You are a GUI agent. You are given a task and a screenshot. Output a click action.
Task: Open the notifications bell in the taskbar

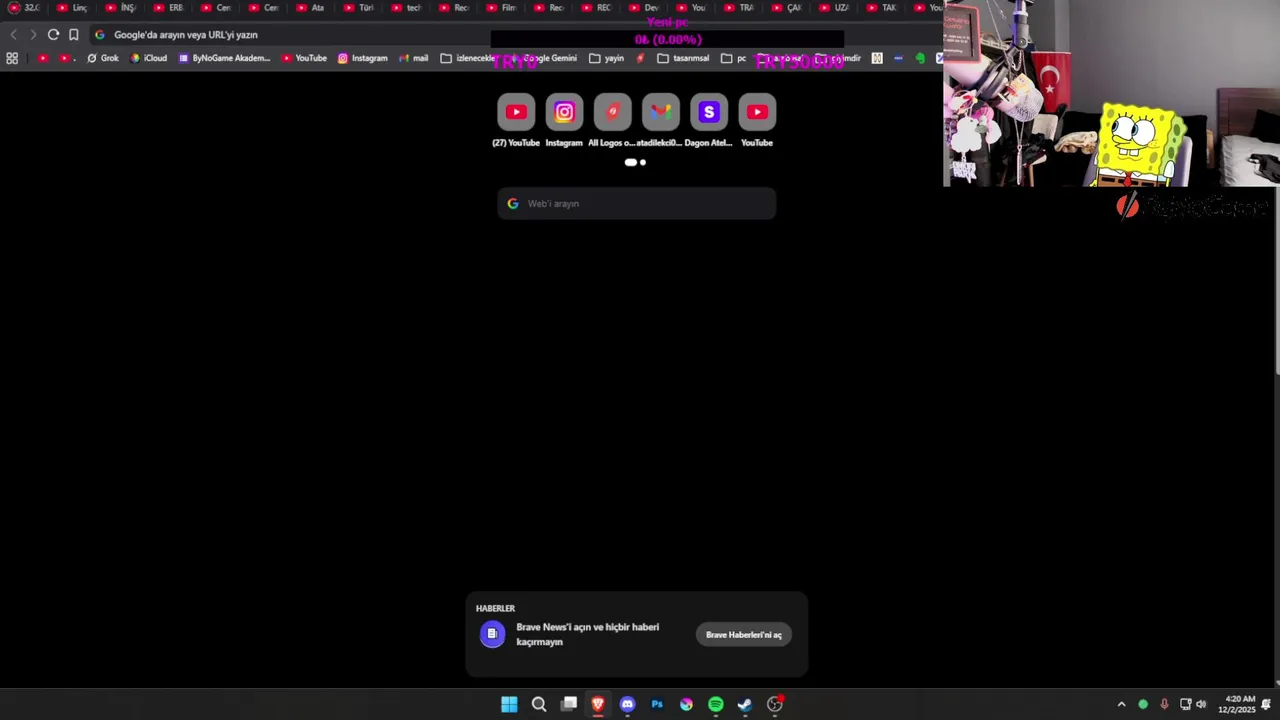(x=1267, y=704)
